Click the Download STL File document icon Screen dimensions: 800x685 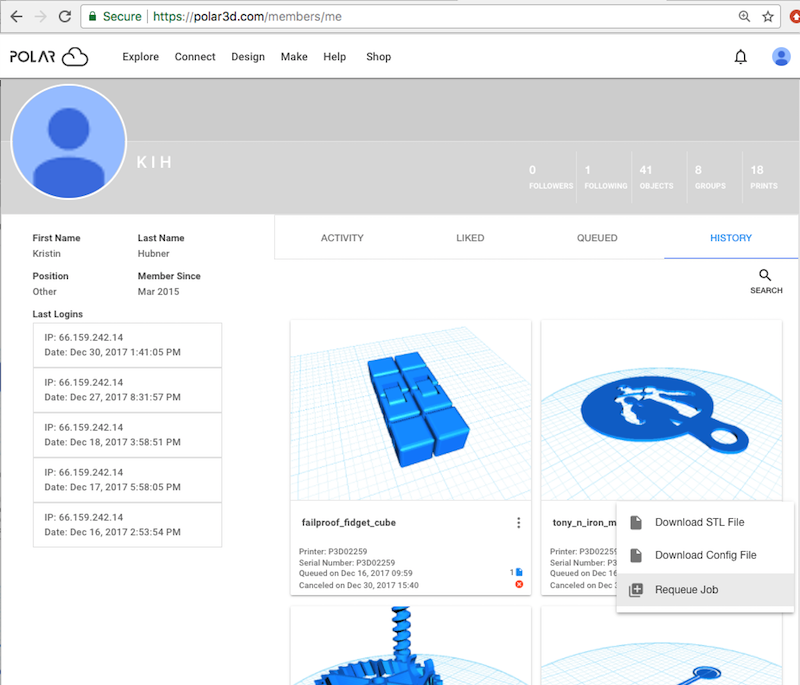coord(636,522)
